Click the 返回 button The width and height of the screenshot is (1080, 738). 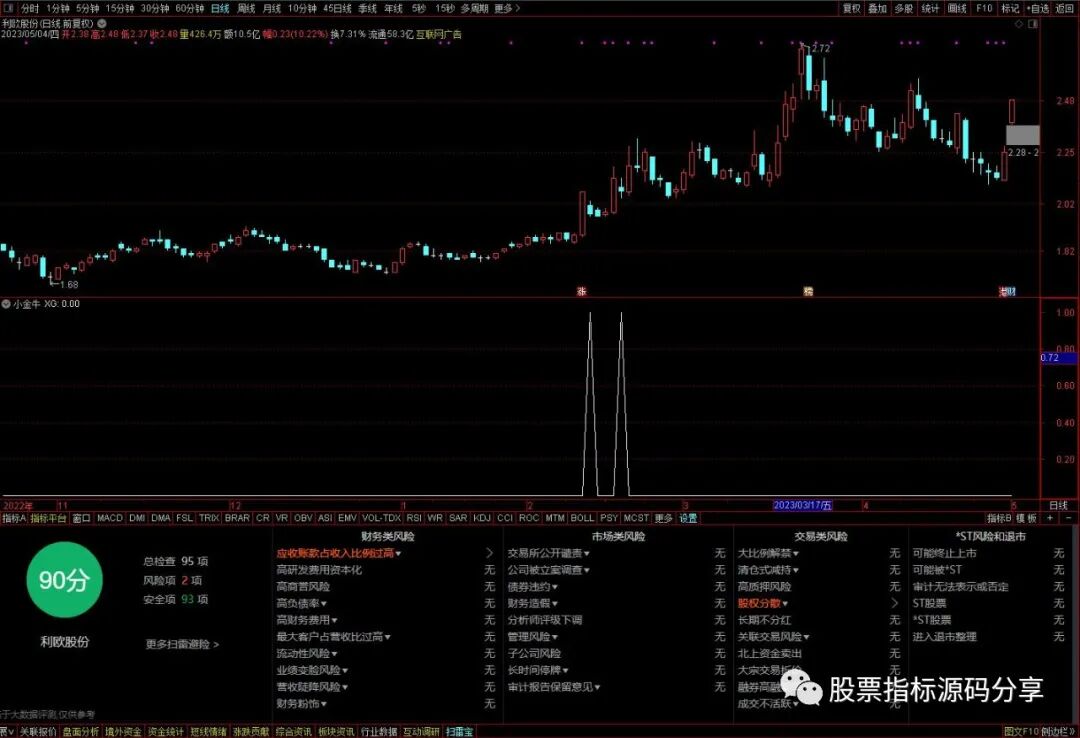coord(1065,8)
